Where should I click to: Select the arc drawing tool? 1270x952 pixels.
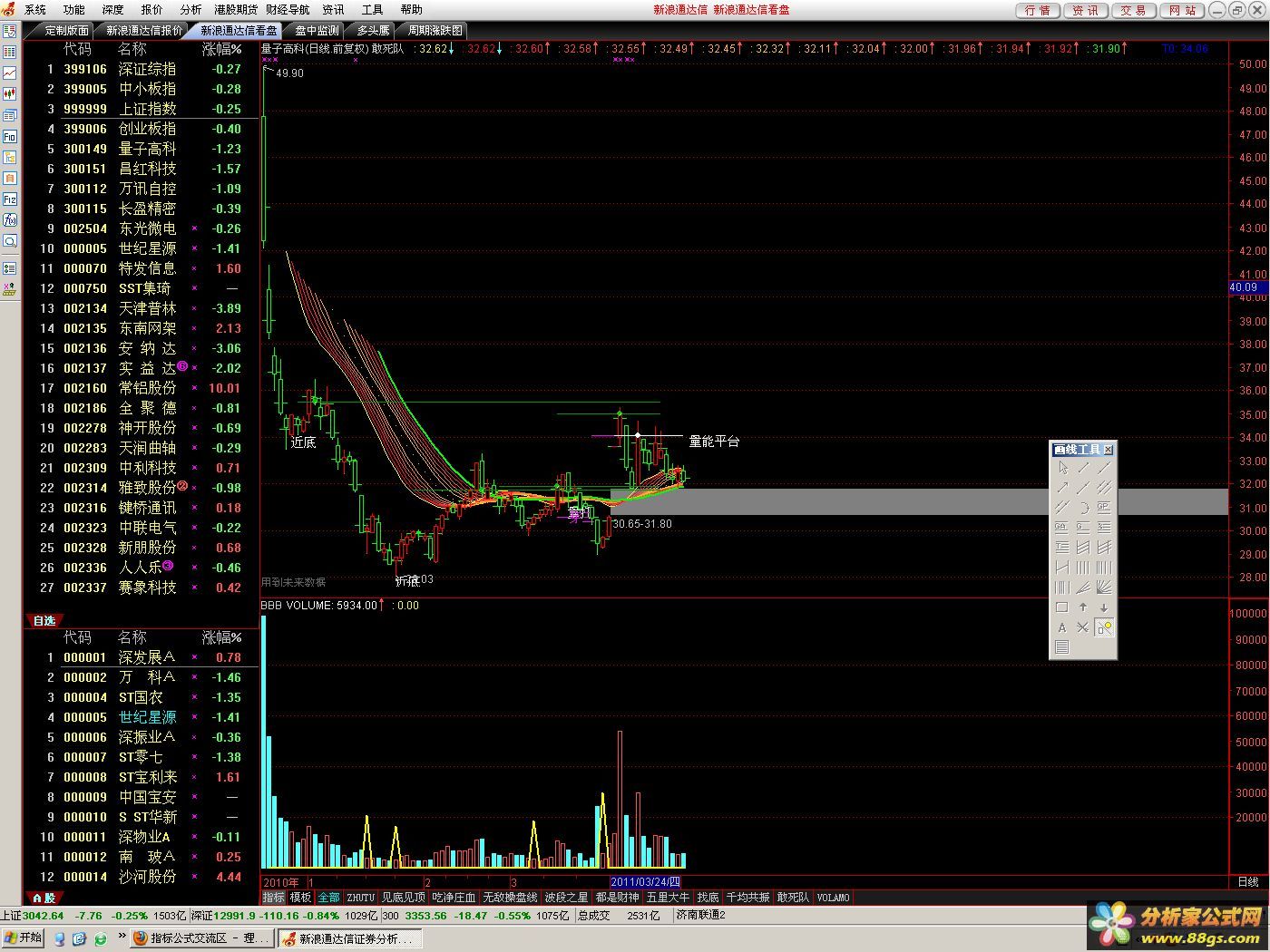click(1083, 508)
